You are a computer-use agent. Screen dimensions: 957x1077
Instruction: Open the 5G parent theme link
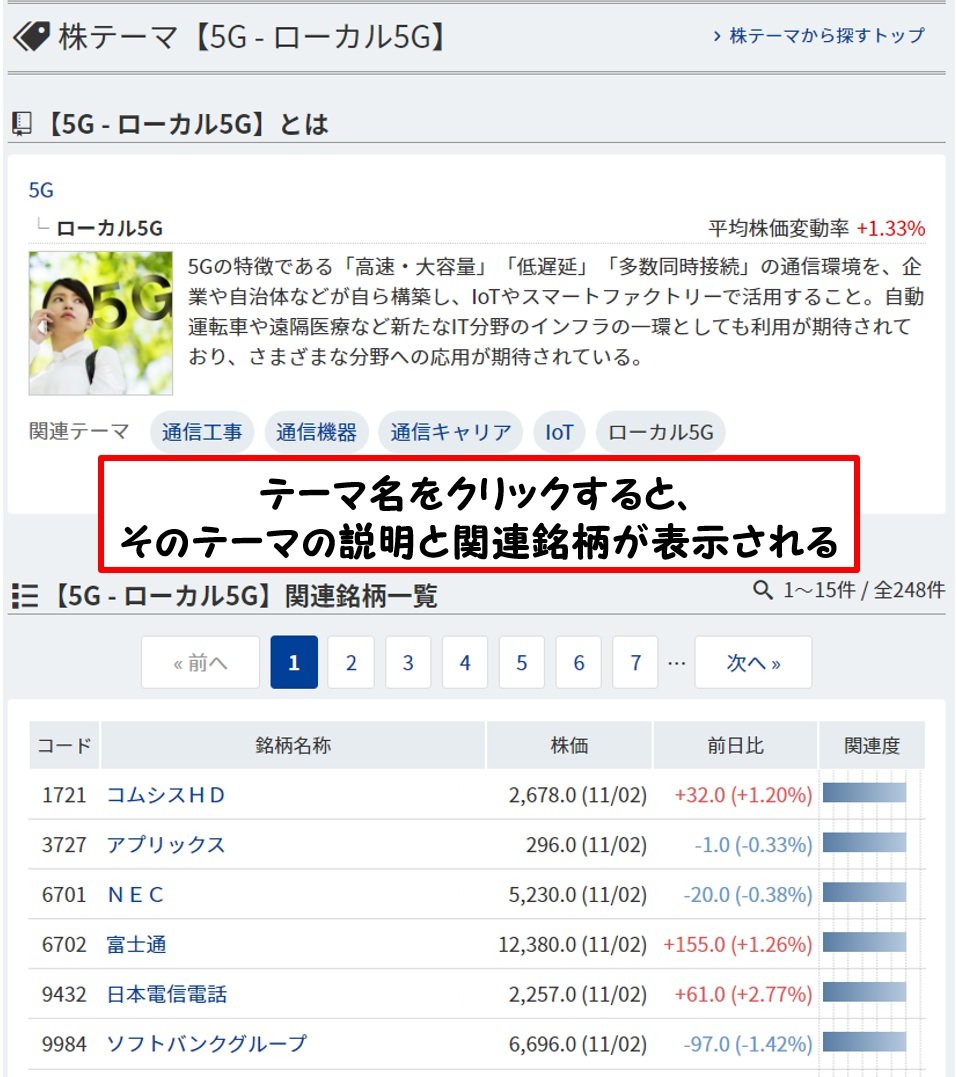pyautogui.click(x=41, y=190)
